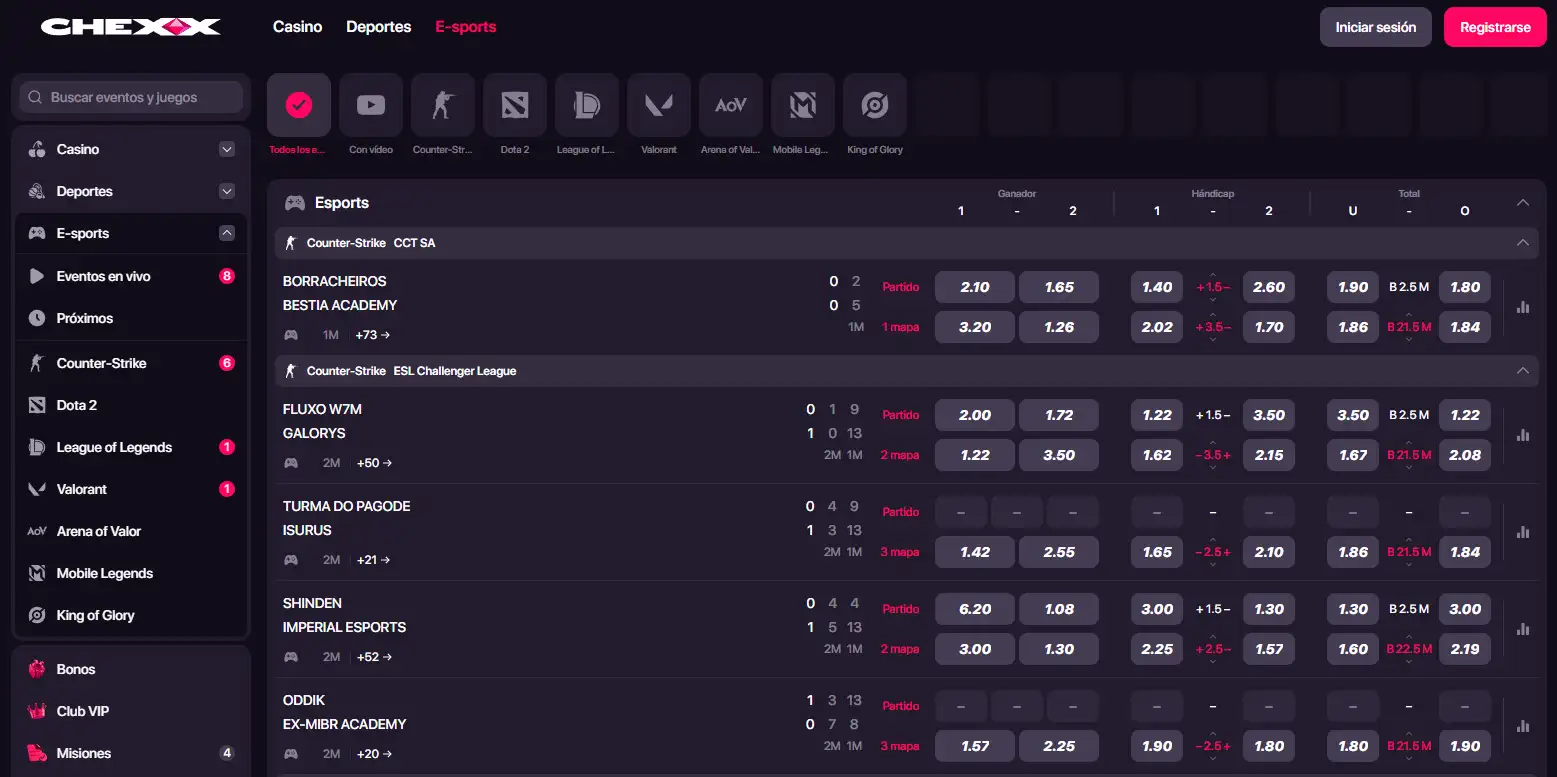Open statistics icon for Fluxo W7M vs Galorys
Image resolution: width=1557 pixels, height=777 pixels.
1523,435
